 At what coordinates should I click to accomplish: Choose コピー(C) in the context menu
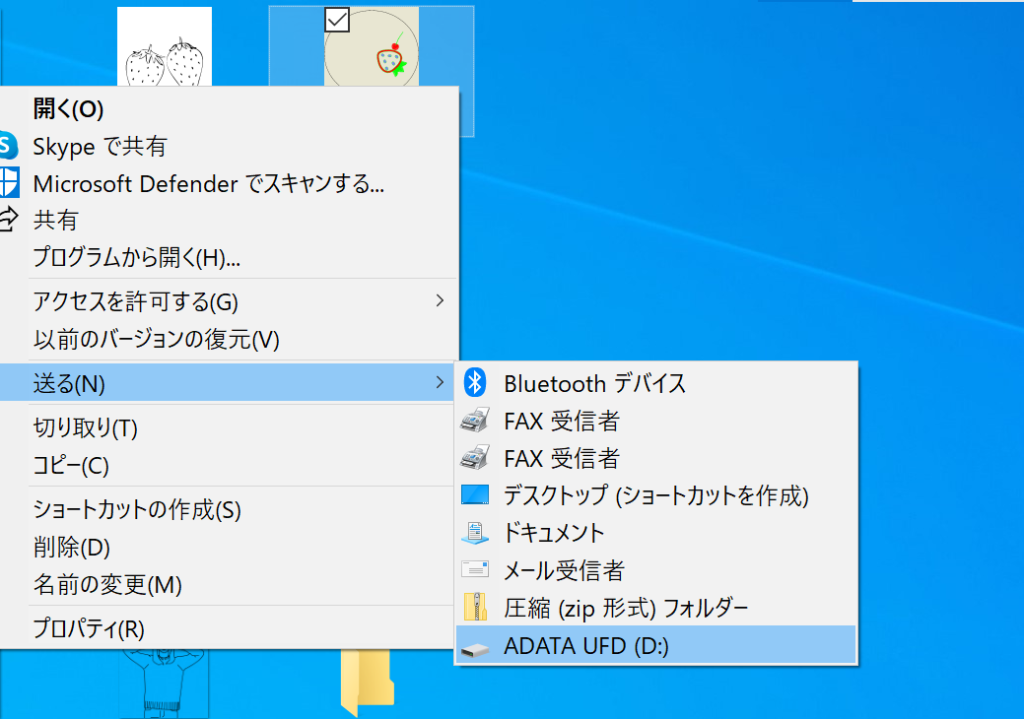pyautogui.click(x=71, y=466)
